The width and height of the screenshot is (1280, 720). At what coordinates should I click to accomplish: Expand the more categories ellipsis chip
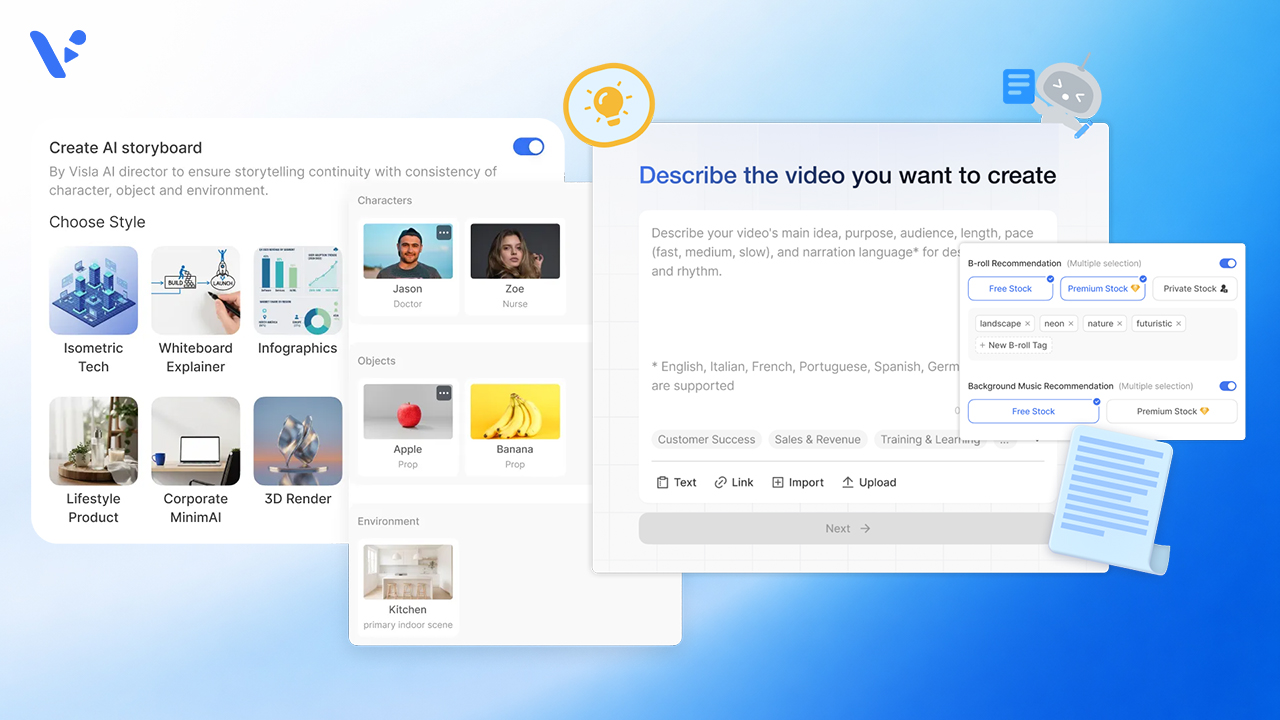(1004, 440)
